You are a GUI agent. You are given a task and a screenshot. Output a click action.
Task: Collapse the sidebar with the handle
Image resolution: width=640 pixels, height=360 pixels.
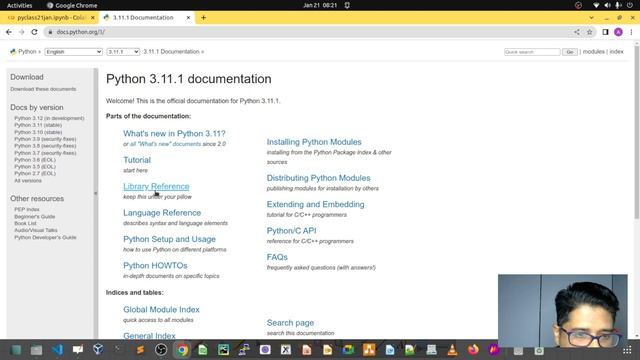[x=96, y=193]
